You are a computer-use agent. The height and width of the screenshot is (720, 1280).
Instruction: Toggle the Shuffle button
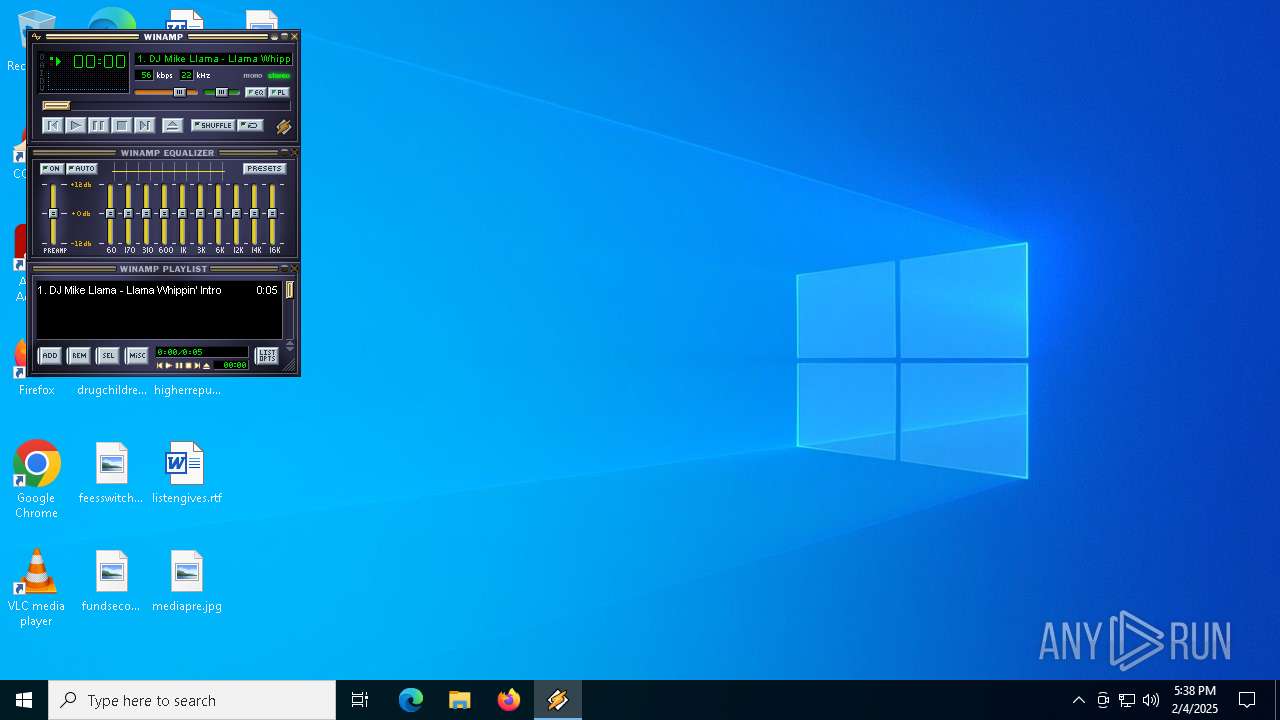(x=213, y=125)
